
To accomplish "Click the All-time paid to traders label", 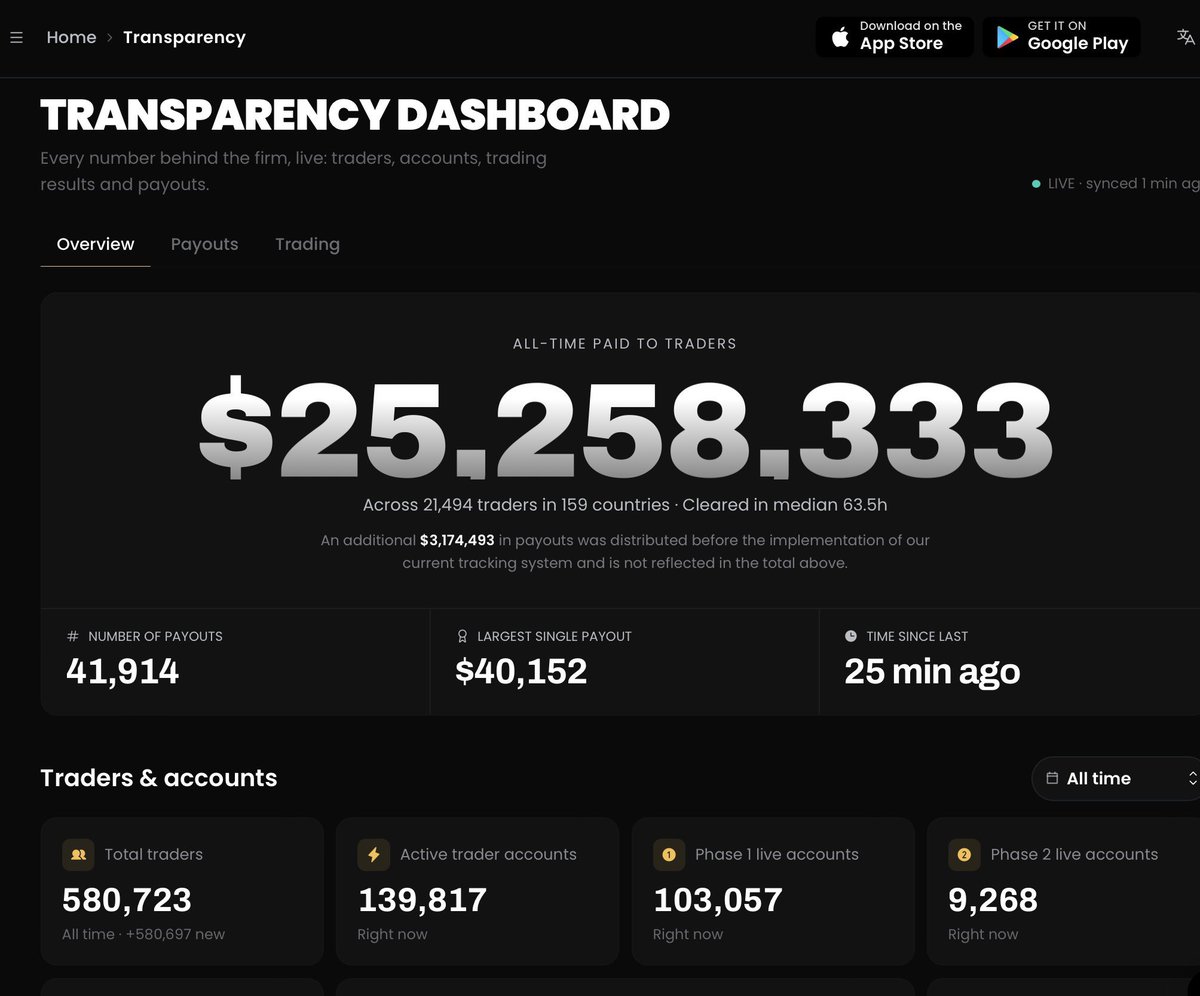I will [625, 344].
